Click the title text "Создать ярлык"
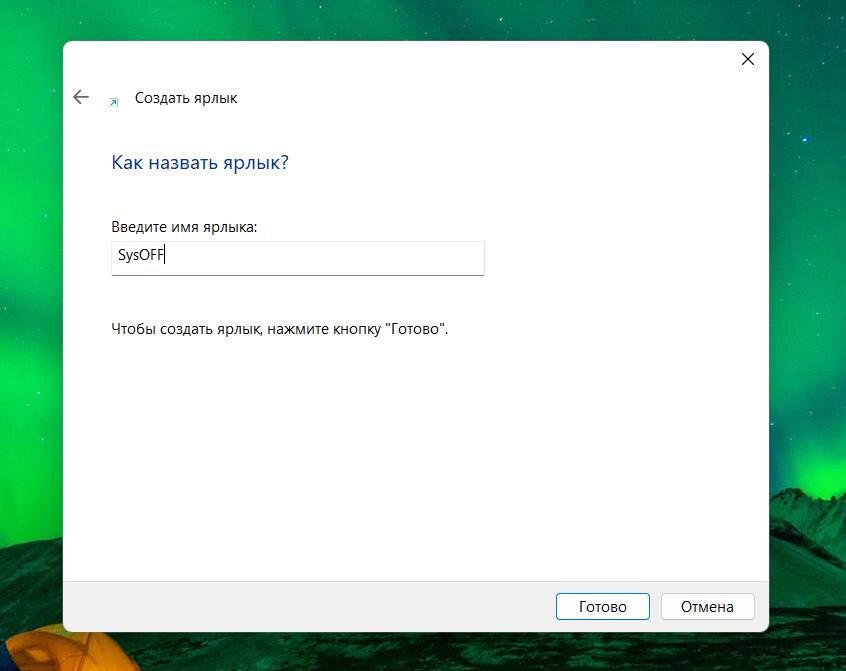Screen dimensions: 846x671 pyautogui.click(x=186, y=97)
